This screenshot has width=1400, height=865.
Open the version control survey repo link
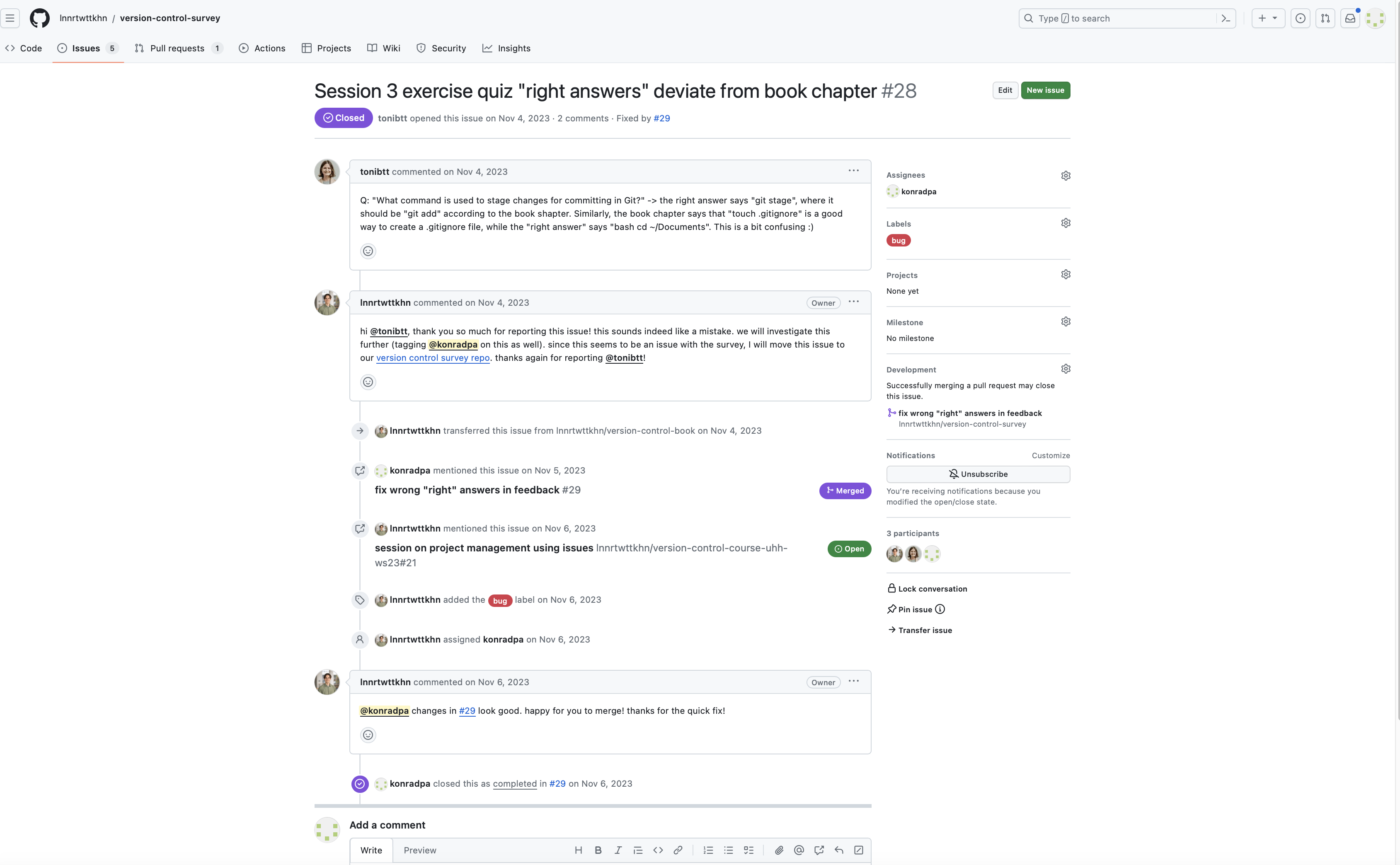[x=433, y=358]
